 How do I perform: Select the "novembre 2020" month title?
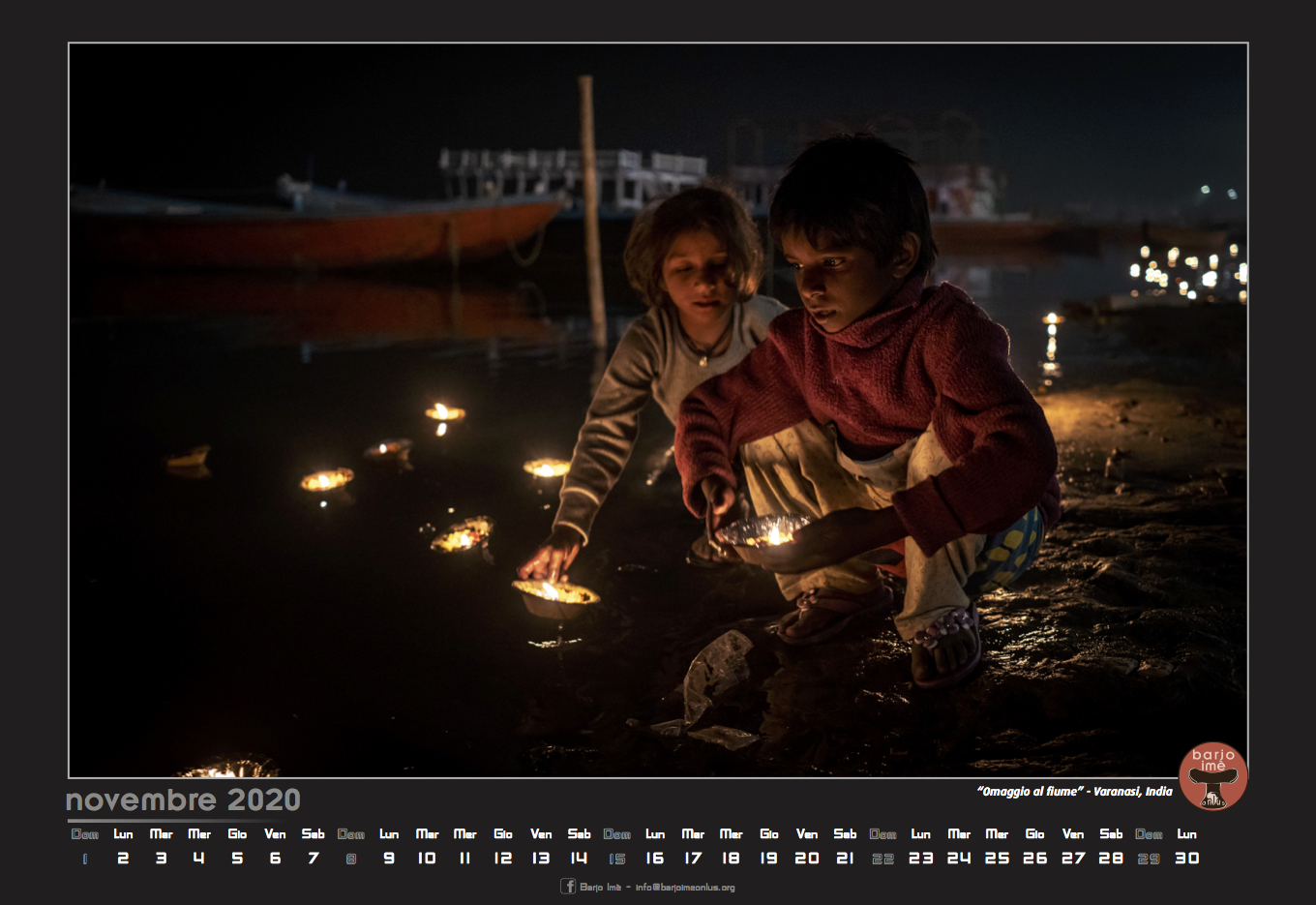183,800
